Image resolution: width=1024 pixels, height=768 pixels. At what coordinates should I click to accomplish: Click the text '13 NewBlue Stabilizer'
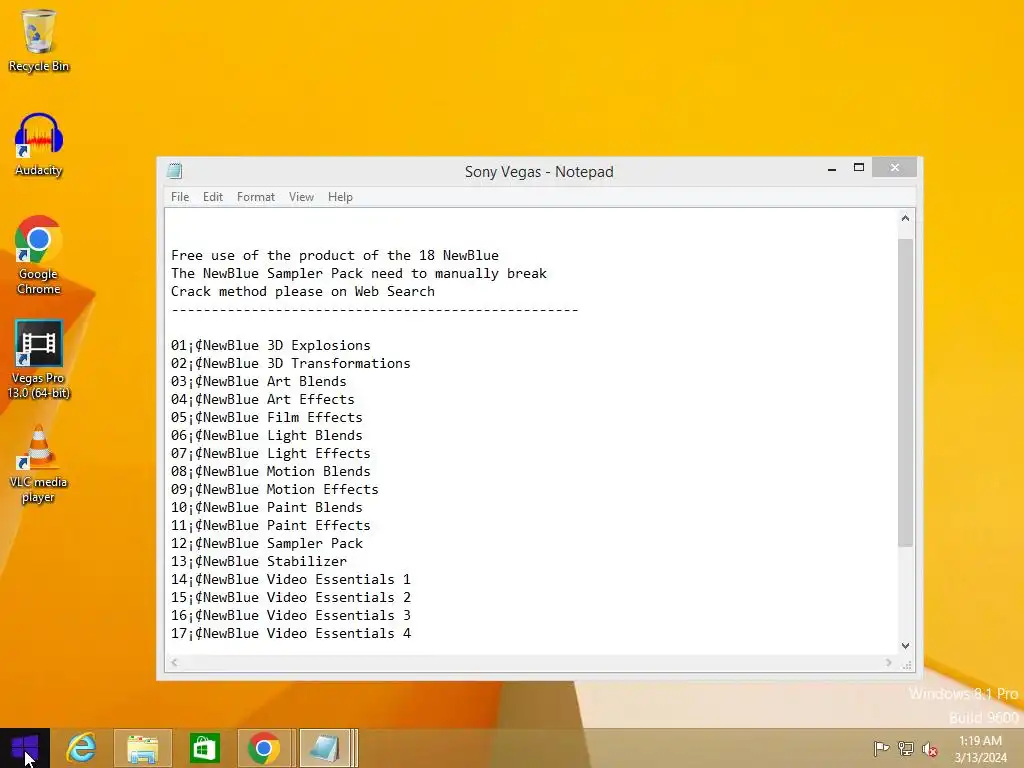click(259, 562)
